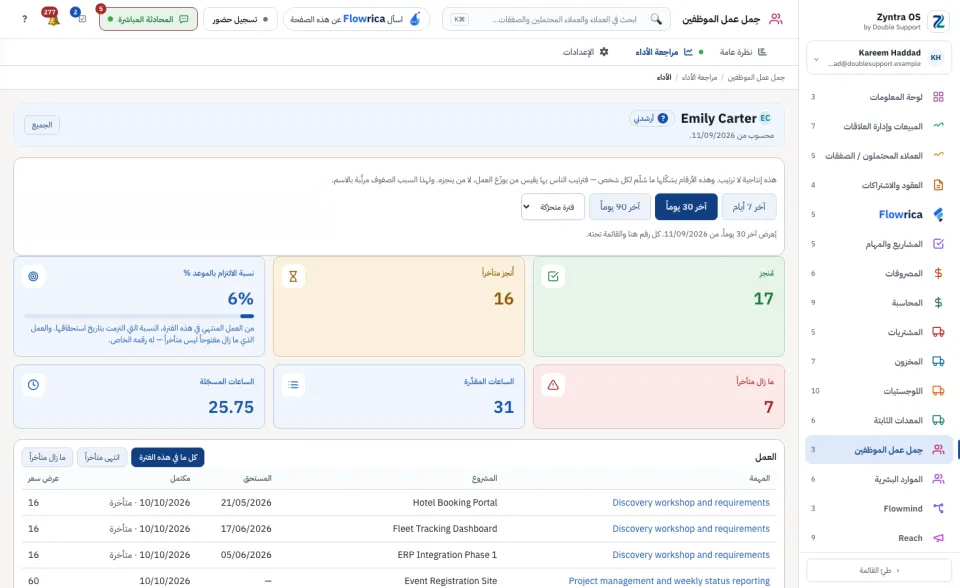Open the الإعدادات tab
This screenshot has height=588, width=960.
(586, 52)
